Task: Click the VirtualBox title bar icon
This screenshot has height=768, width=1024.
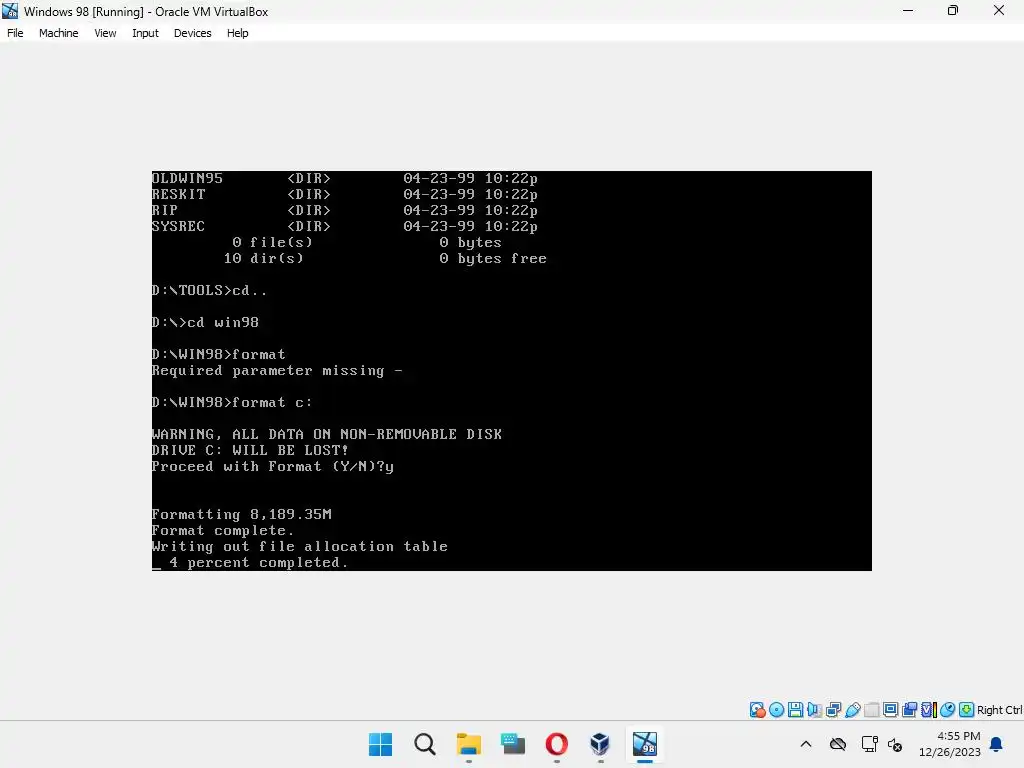Action: (x=10, y=11)
